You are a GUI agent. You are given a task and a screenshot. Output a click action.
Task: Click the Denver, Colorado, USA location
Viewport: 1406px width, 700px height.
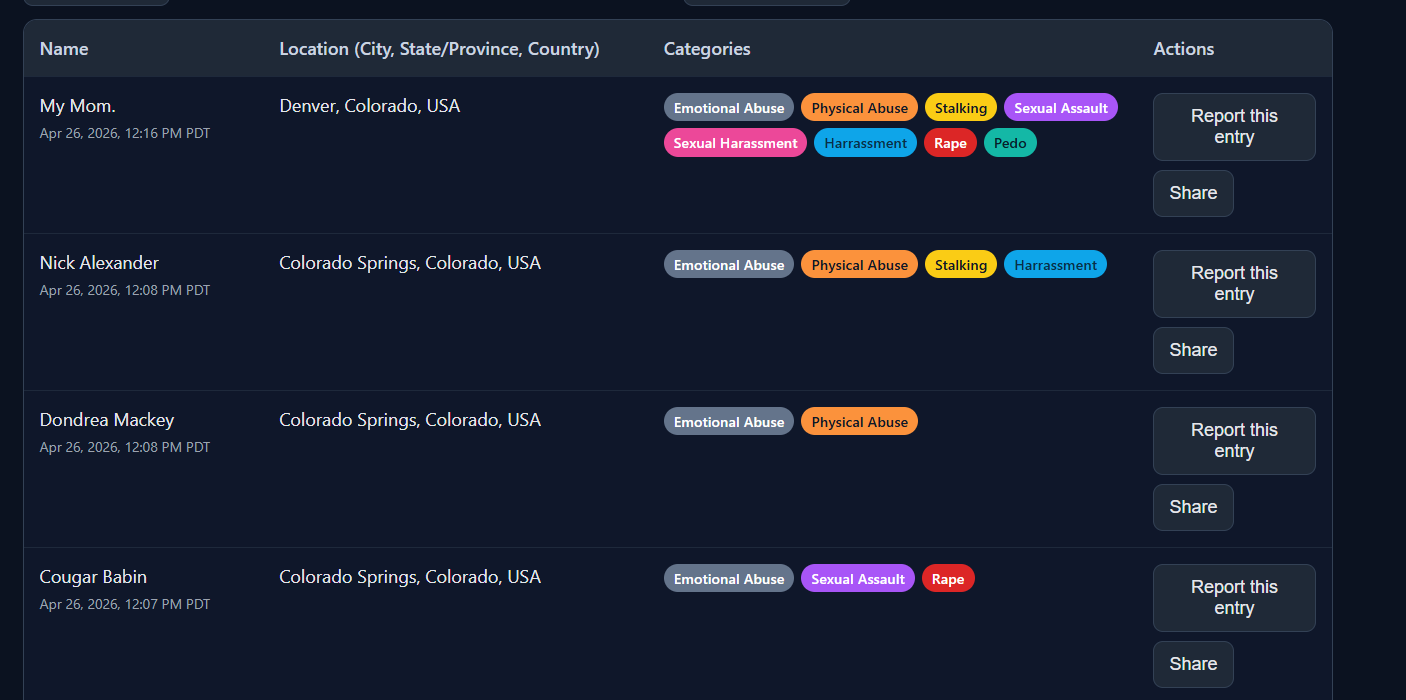(x=370, y=106)
